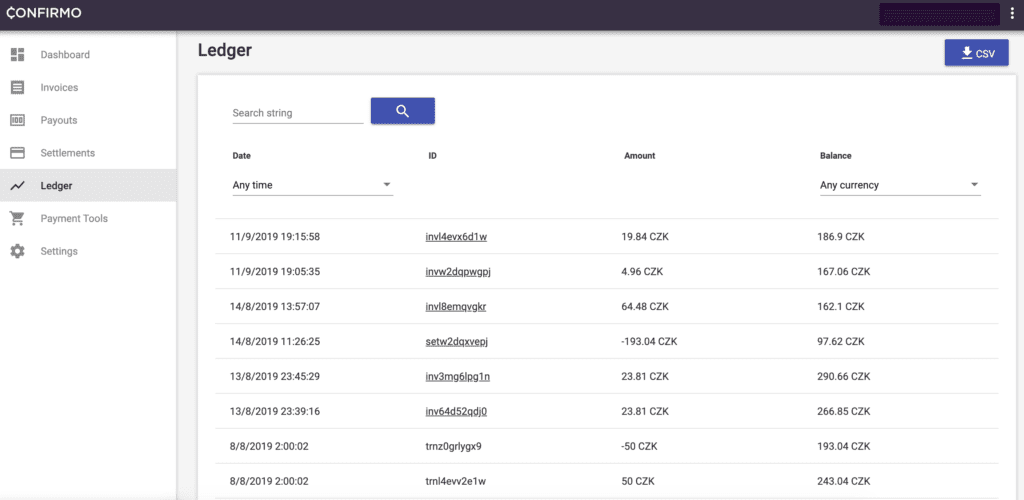Open the three-dot menu in header
1024x500 pixels.
pos(1012,14)
